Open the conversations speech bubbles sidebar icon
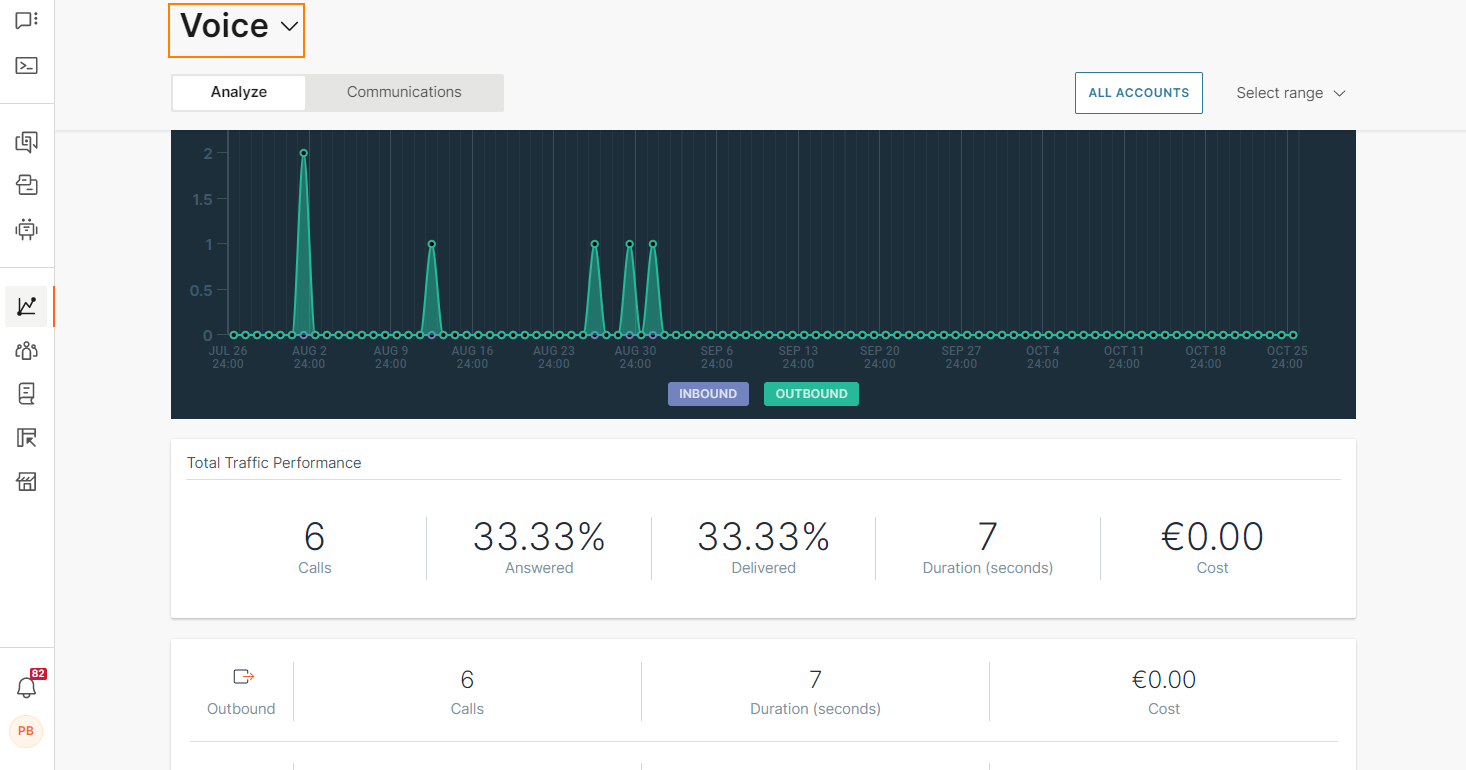 tap(26, 142)
